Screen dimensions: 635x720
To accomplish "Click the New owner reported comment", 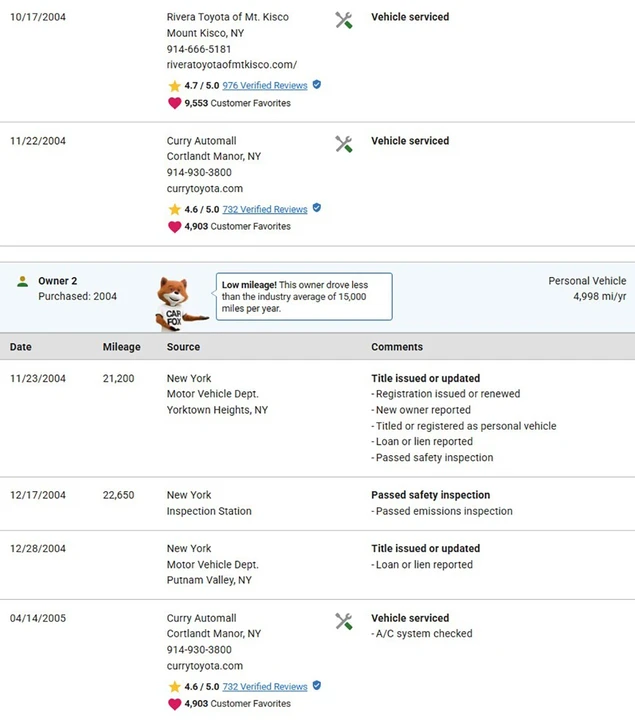I will coord(421,410).
